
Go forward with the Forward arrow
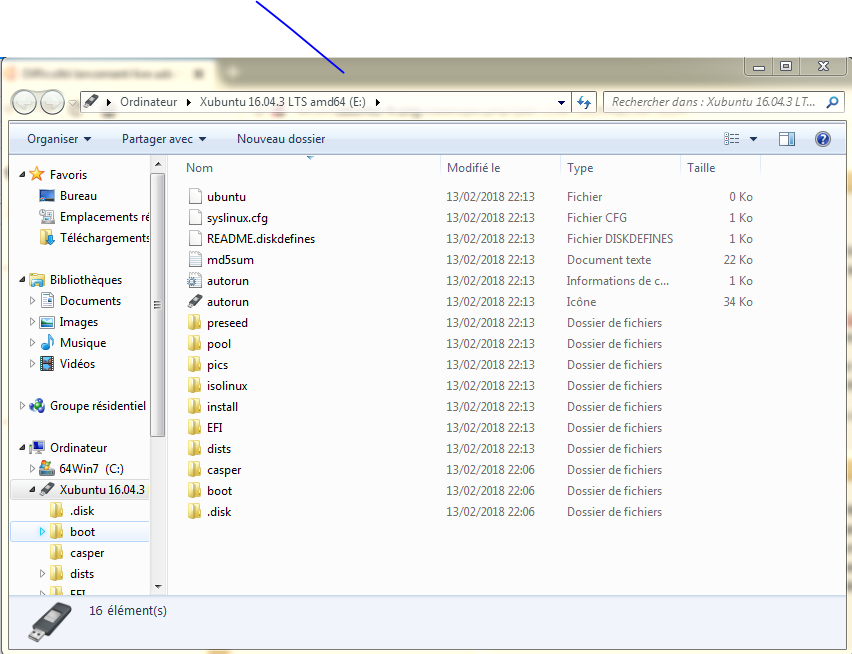pyautogui.click(x=53, y=102)
